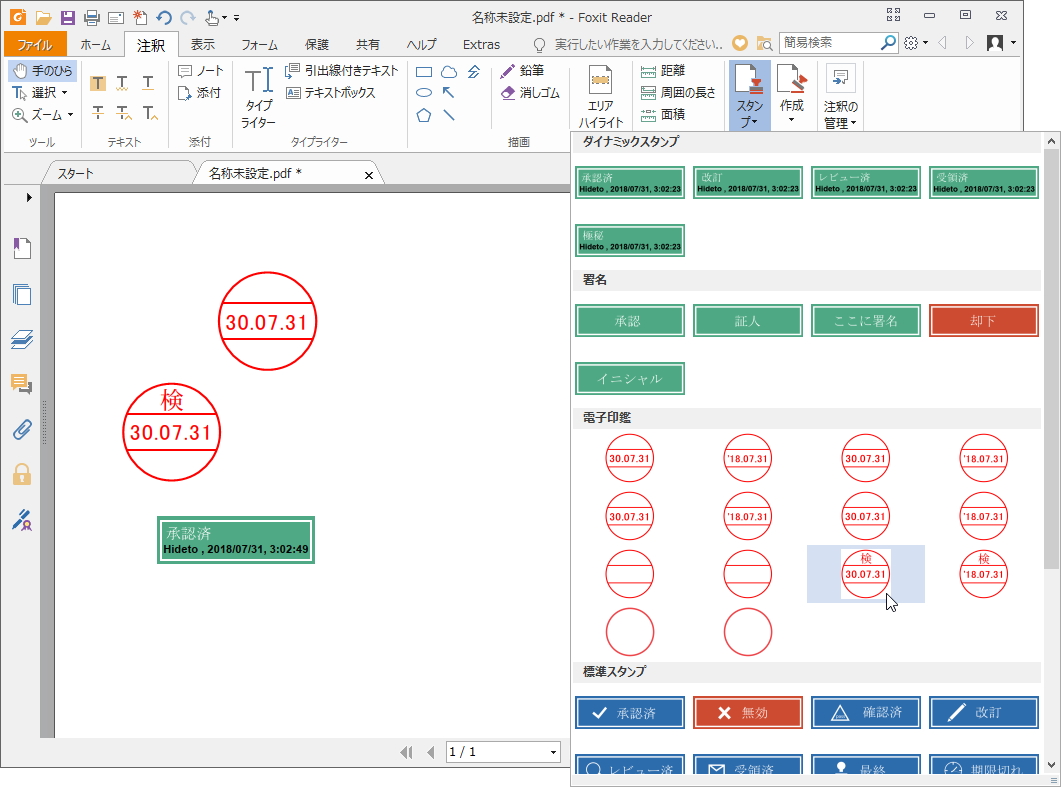This screenshot has height=787, width=1061.
Task: Measure with Perimeter (周囲の長さ) tool
Action: (678, 93)
